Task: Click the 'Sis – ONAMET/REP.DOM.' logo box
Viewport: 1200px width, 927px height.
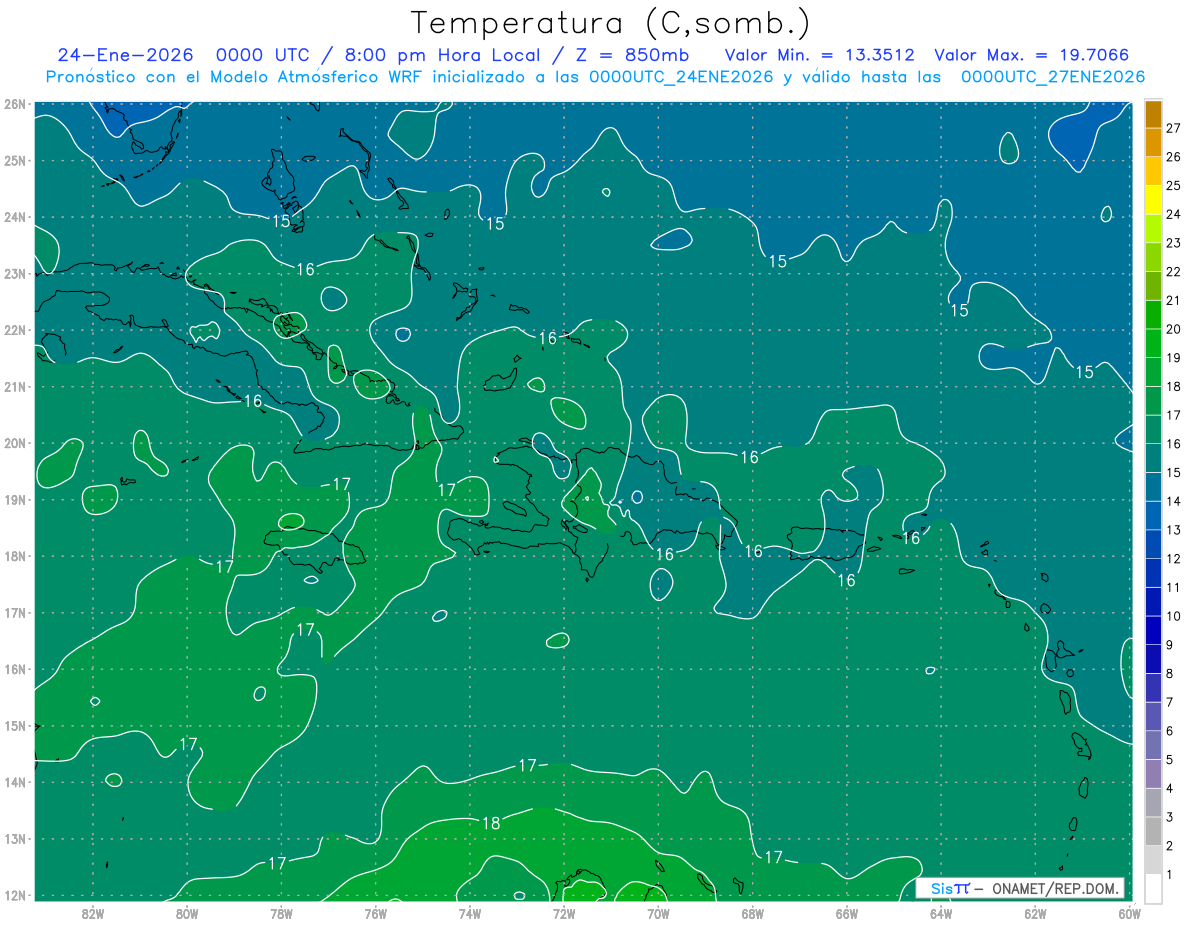Action: tap(1020, 888)
